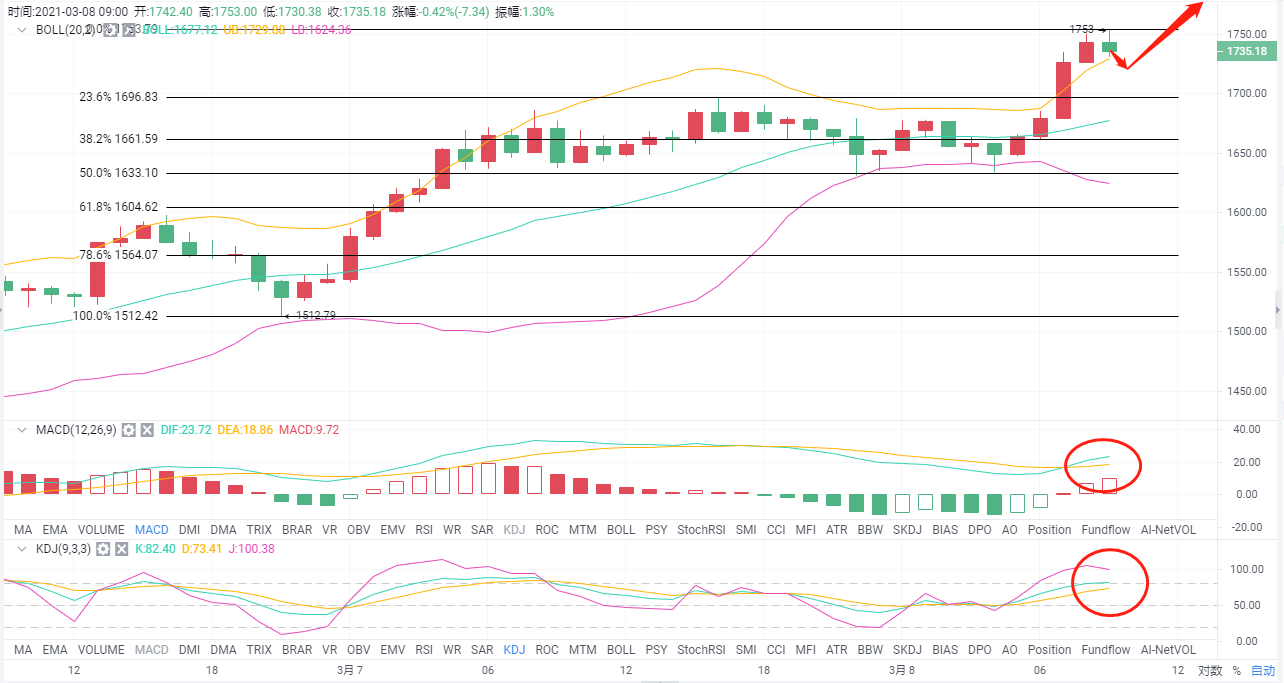Click the 3月 8 date on time axis
Screen dimensions: 1284x683
click(902, 670)
